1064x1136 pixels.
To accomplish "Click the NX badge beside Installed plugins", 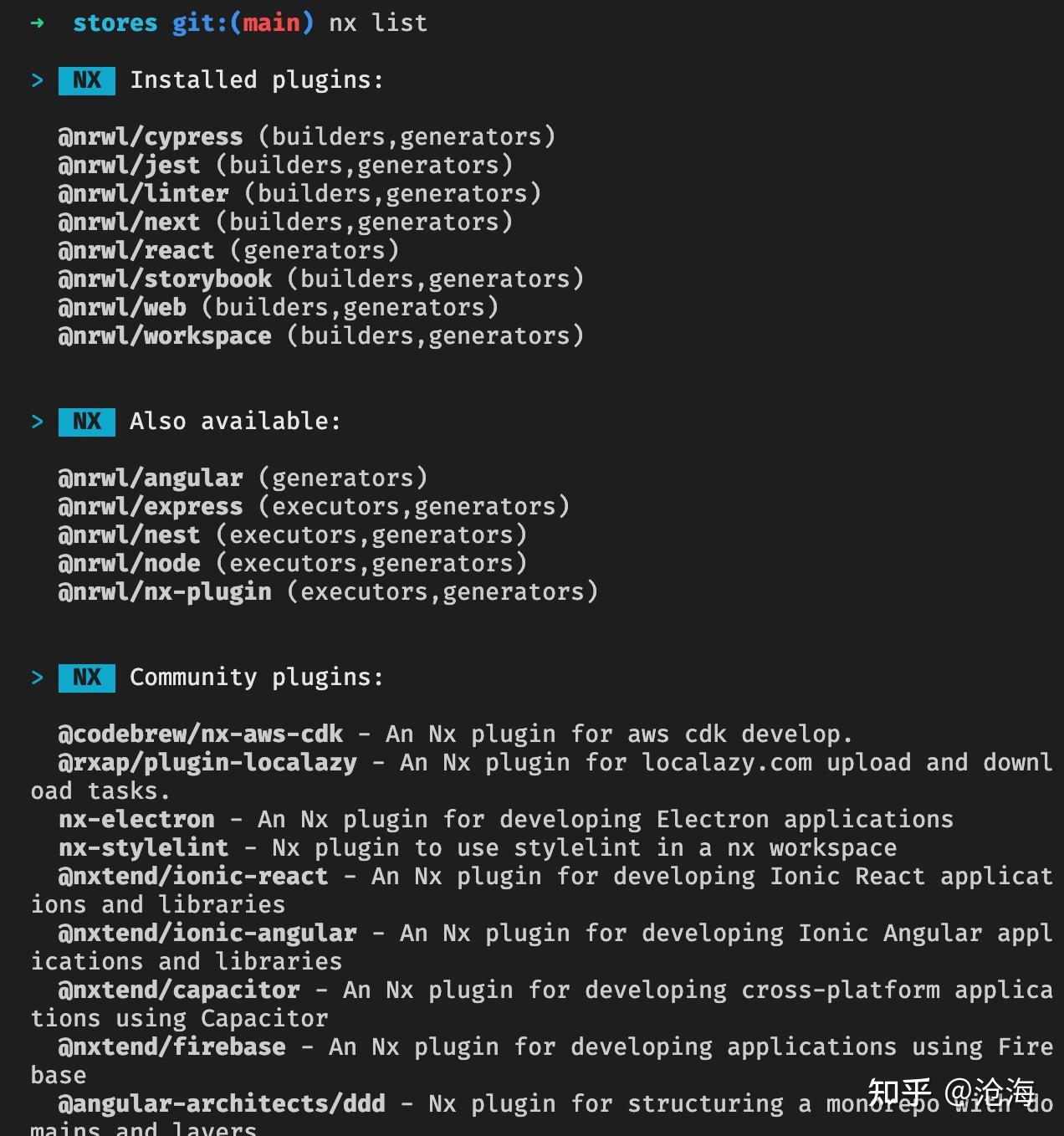I will [87, 80].
